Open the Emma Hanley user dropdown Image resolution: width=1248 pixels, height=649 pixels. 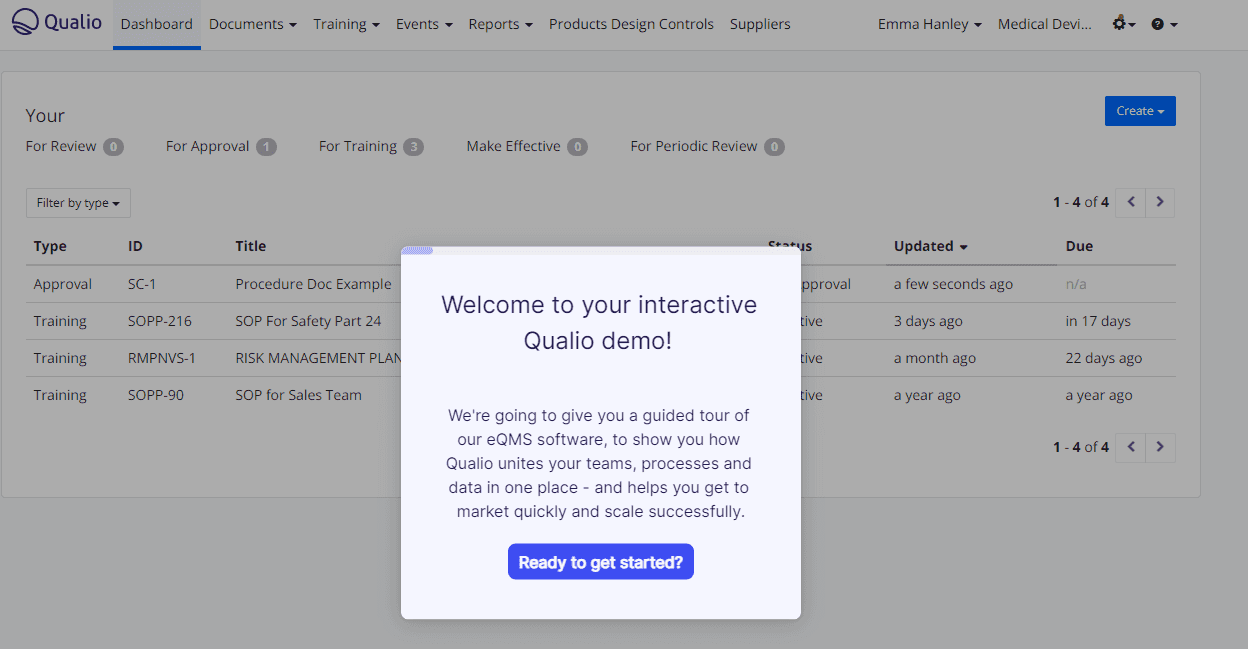pos(929,24)
